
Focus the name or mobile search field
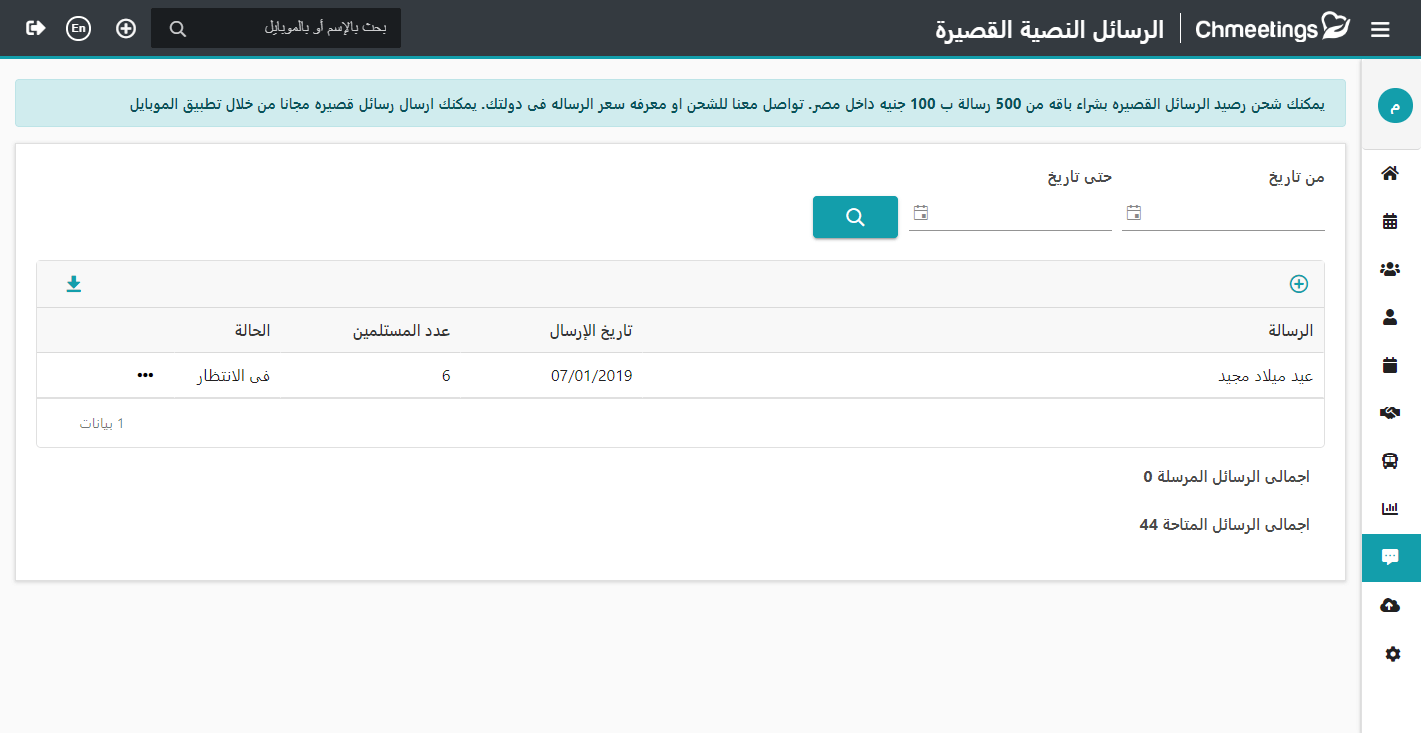(276, 28)
